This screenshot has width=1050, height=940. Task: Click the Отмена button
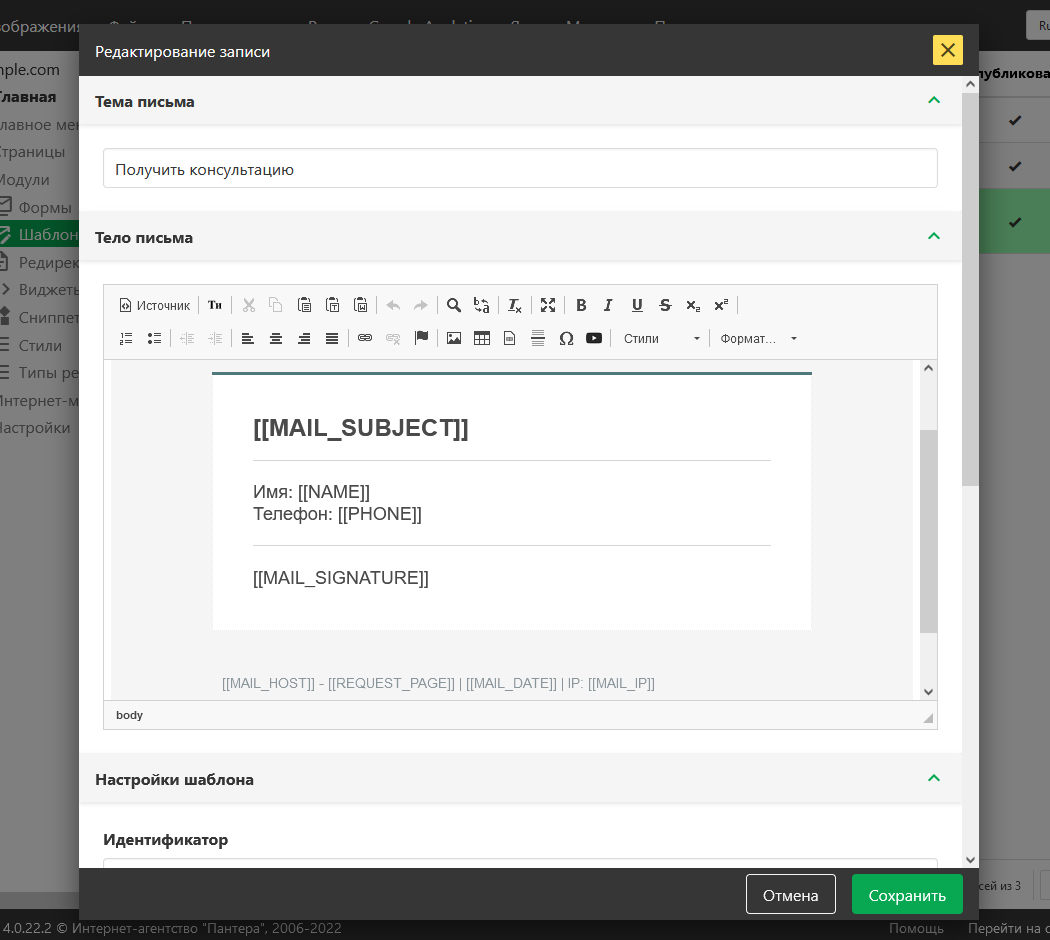click(790, 895)
